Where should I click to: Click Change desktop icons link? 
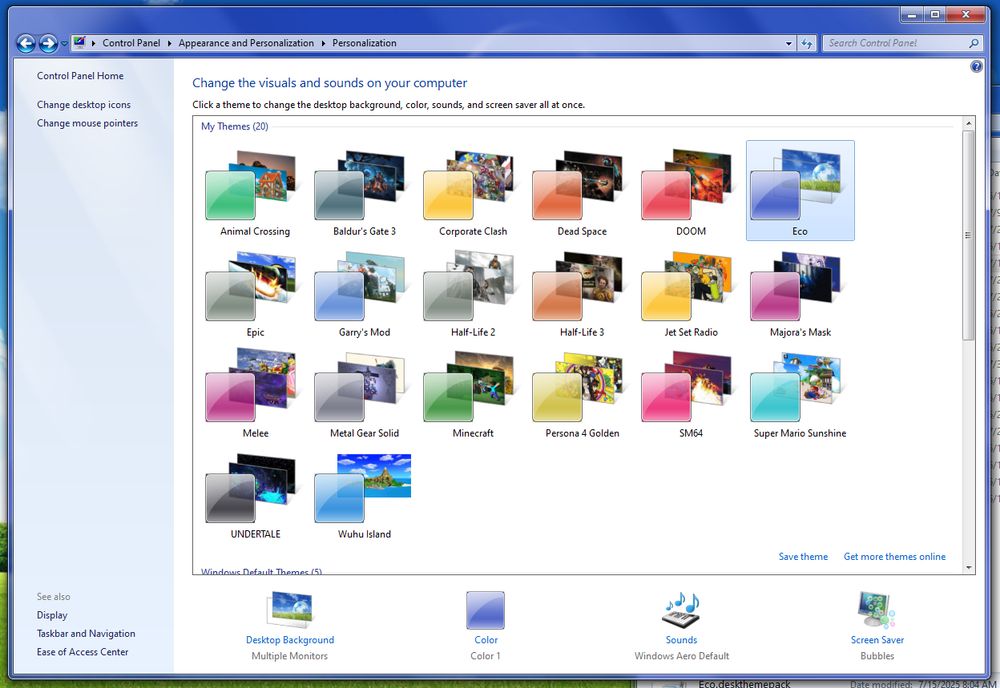click(x=84, y=105)
